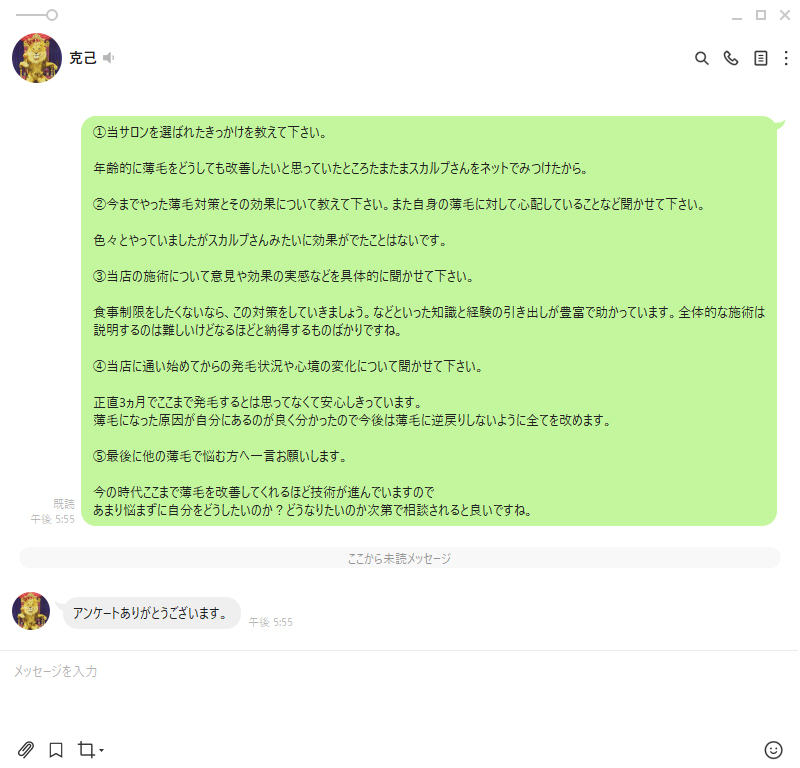Maximize the chat window
Viewport: 800px width, 768px height.
[761, 15]
